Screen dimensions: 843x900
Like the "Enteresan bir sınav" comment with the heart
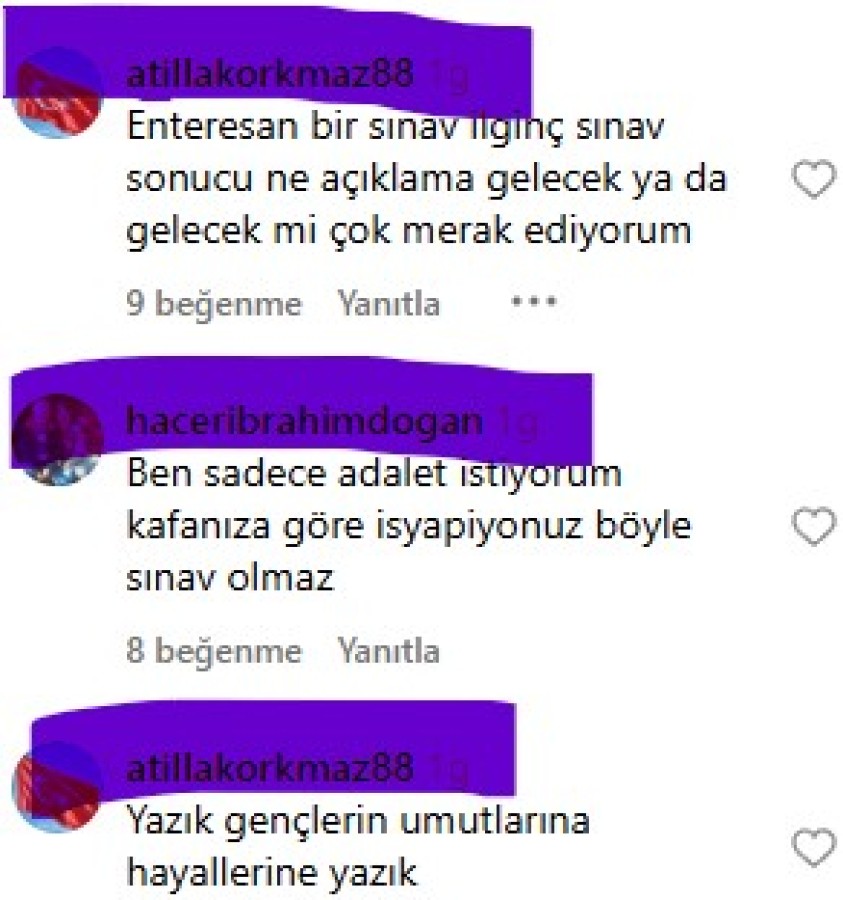coord(814,179)
